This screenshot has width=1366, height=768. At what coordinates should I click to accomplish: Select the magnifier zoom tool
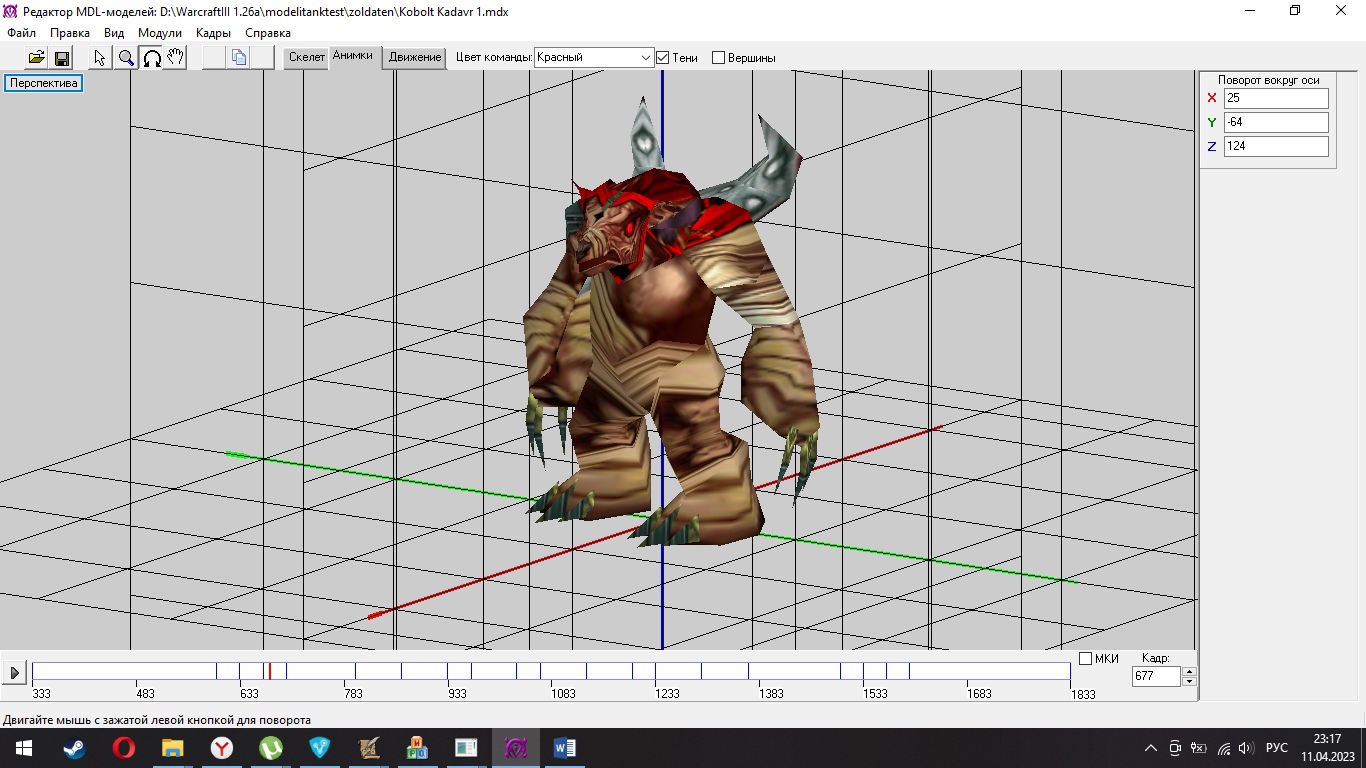[x=125, y=58]
